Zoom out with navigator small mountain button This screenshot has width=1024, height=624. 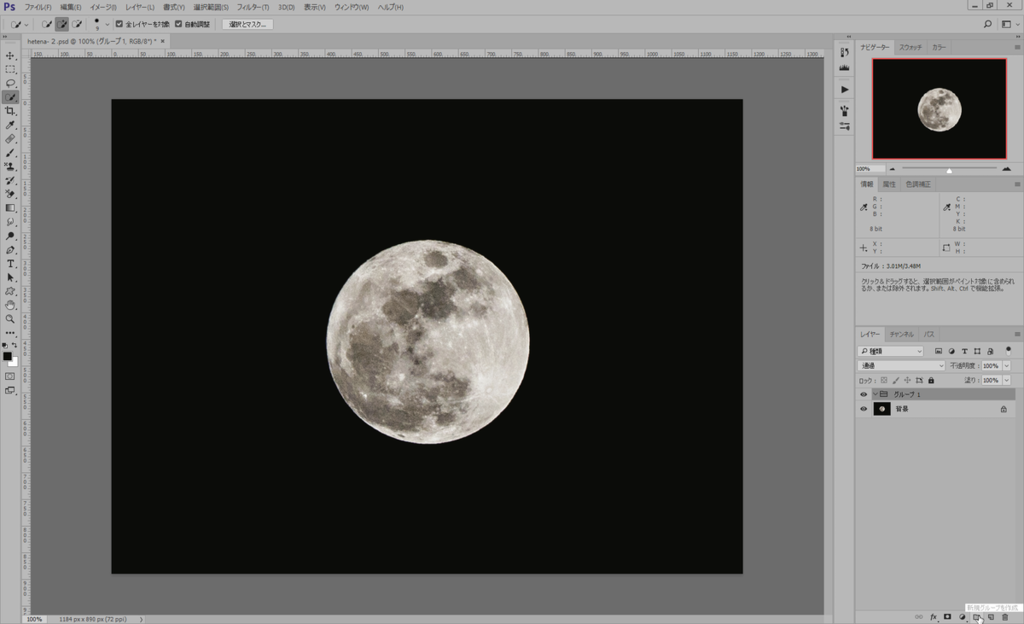click(892, 169)
